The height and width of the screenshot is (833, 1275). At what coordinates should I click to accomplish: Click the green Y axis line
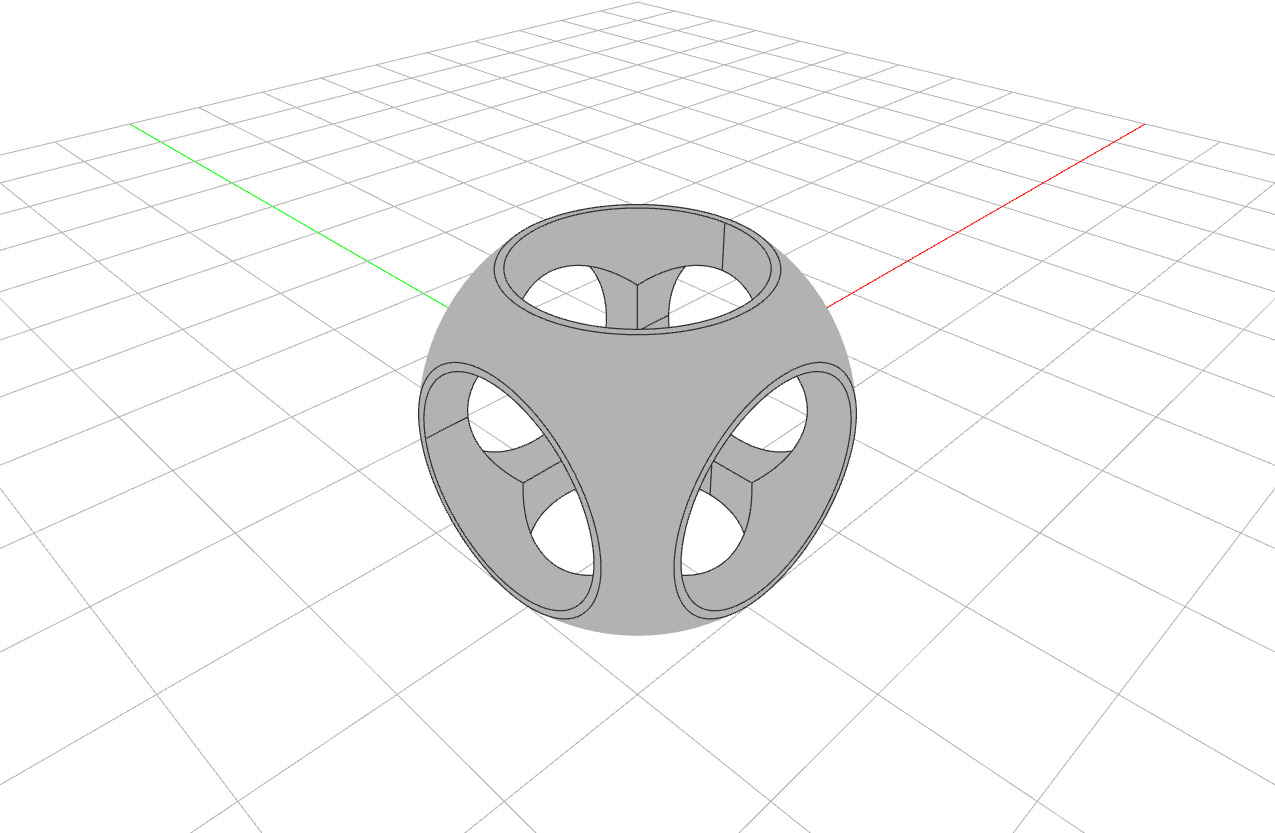[x=290, y=216]
